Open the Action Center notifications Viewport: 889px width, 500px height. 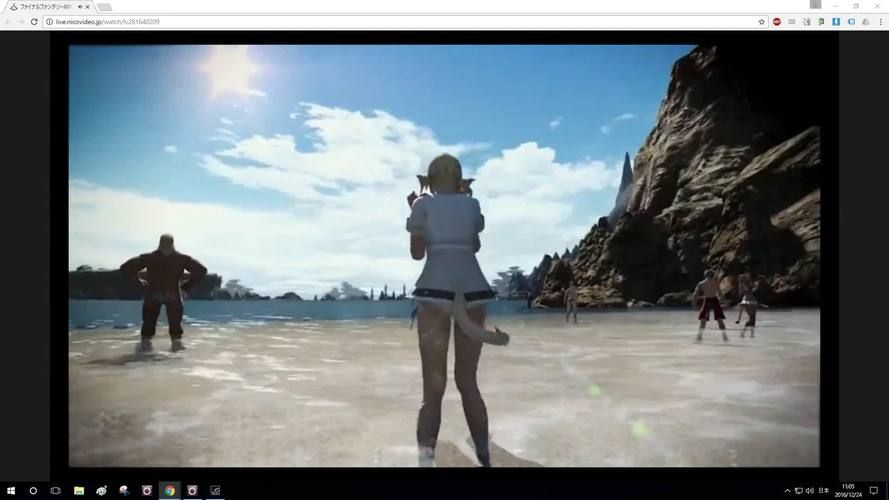[874, 491]
